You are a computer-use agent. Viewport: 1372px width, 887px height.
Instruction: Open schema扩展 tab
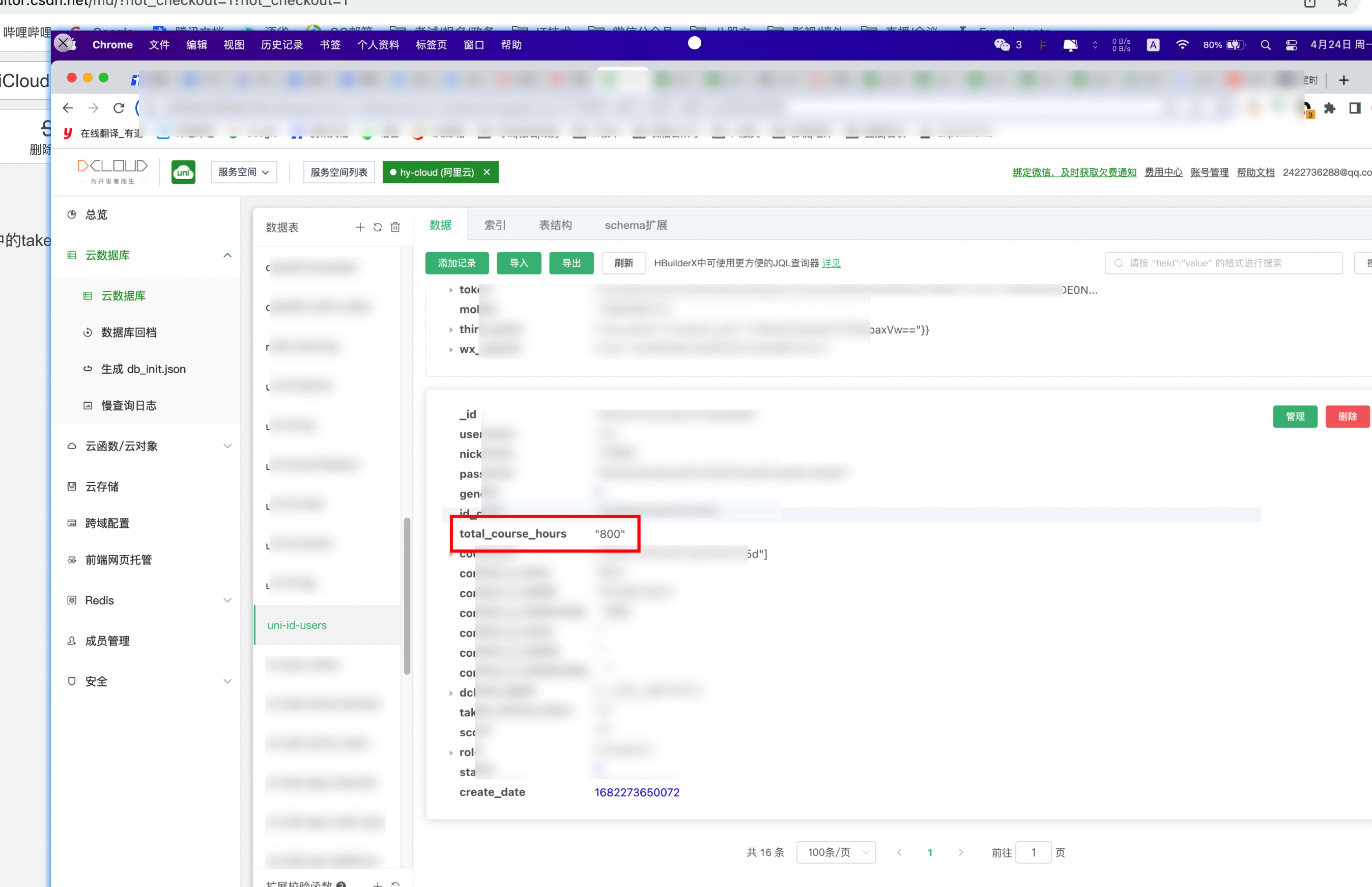click(x=636, y=225)
